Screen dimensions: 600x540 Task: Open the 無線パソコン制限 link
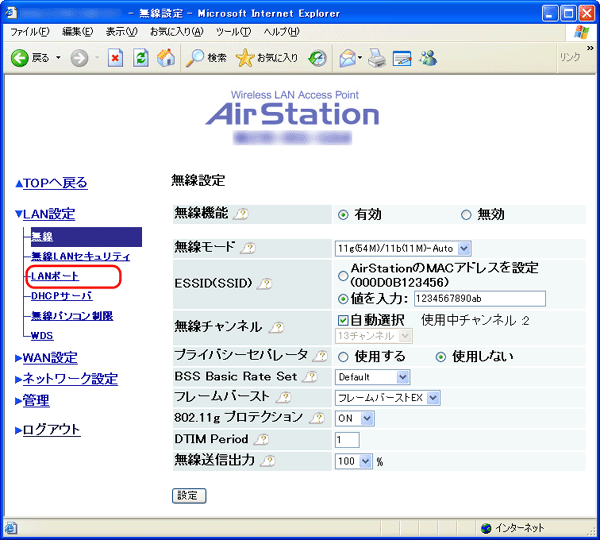point(72,316)
